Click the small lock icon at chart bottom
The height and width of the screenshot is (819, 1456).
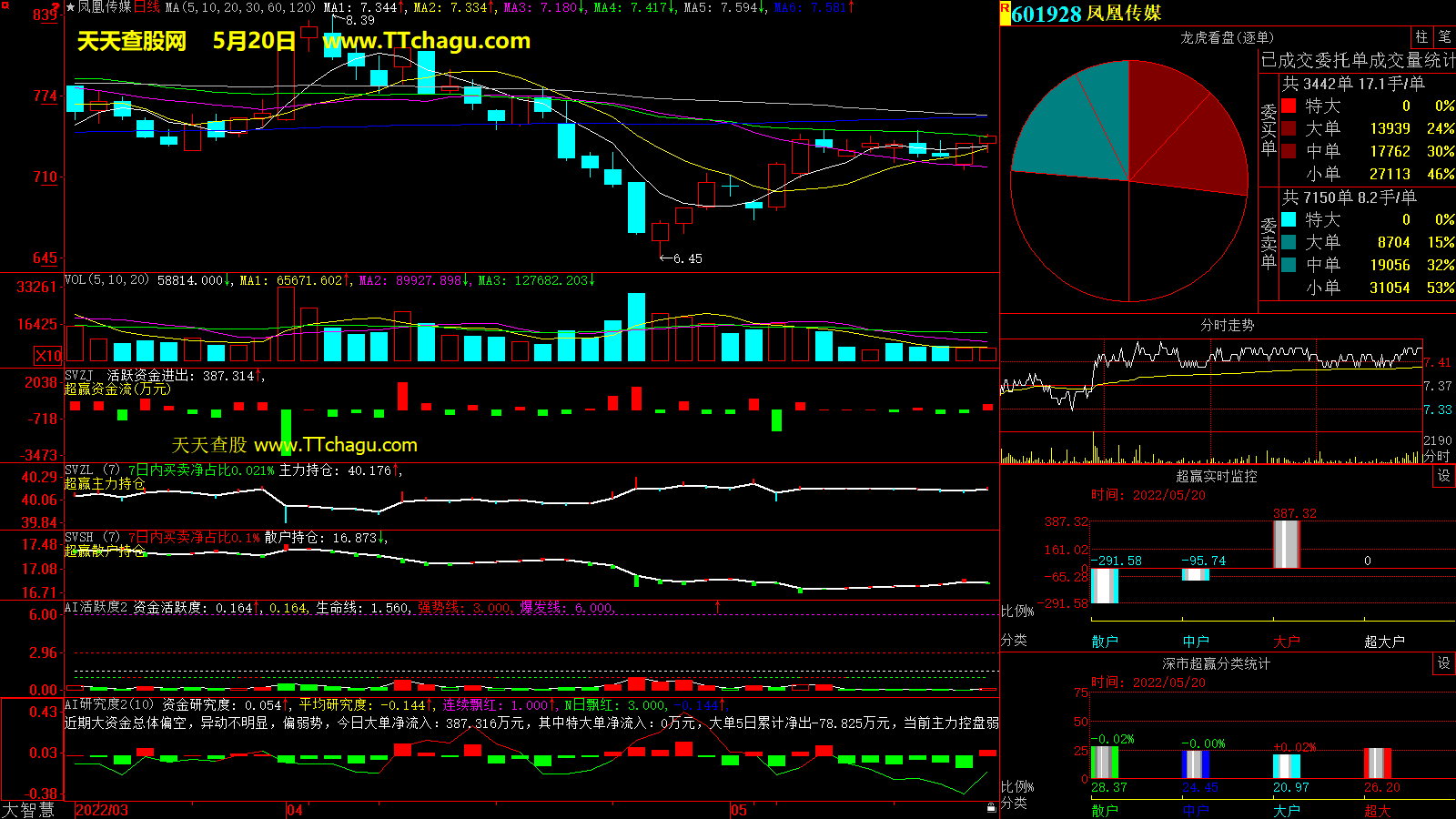click(991, 807)
